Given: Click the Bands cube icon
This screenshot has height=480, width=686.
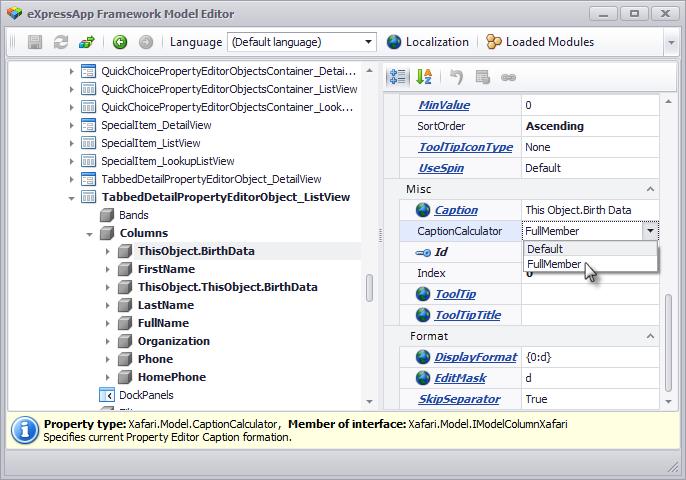Looking at the screenshot, I should [x=106, y=215].
